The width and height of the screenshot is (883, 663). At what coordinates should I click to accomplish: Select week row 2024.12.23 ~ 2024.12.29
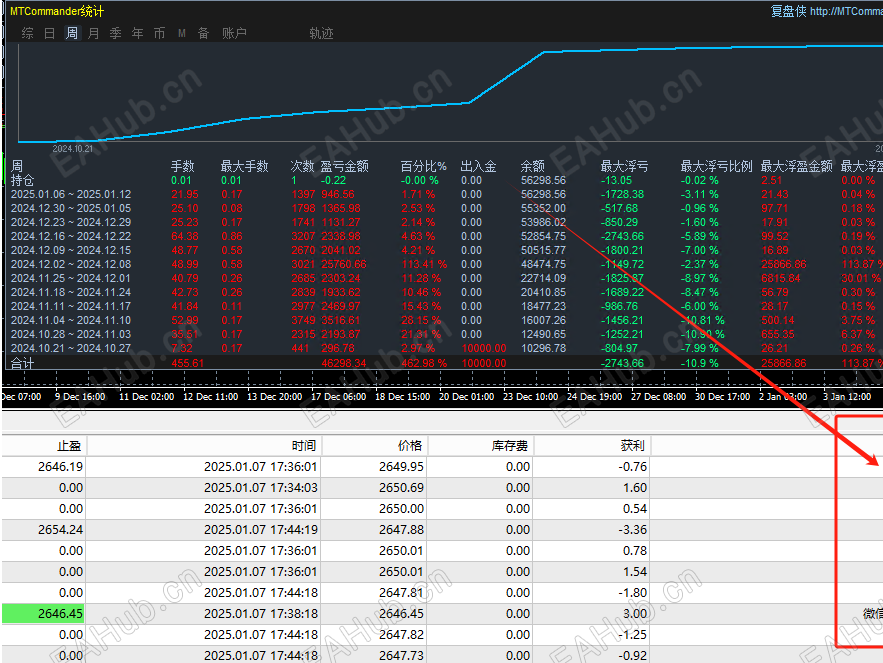tap(442, 223)
